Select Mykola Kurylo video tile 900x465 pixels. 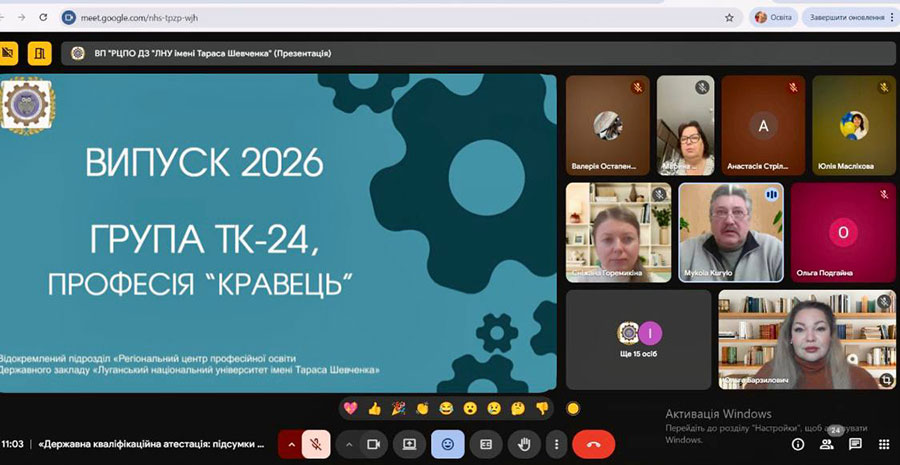click(x=731, y=232)
